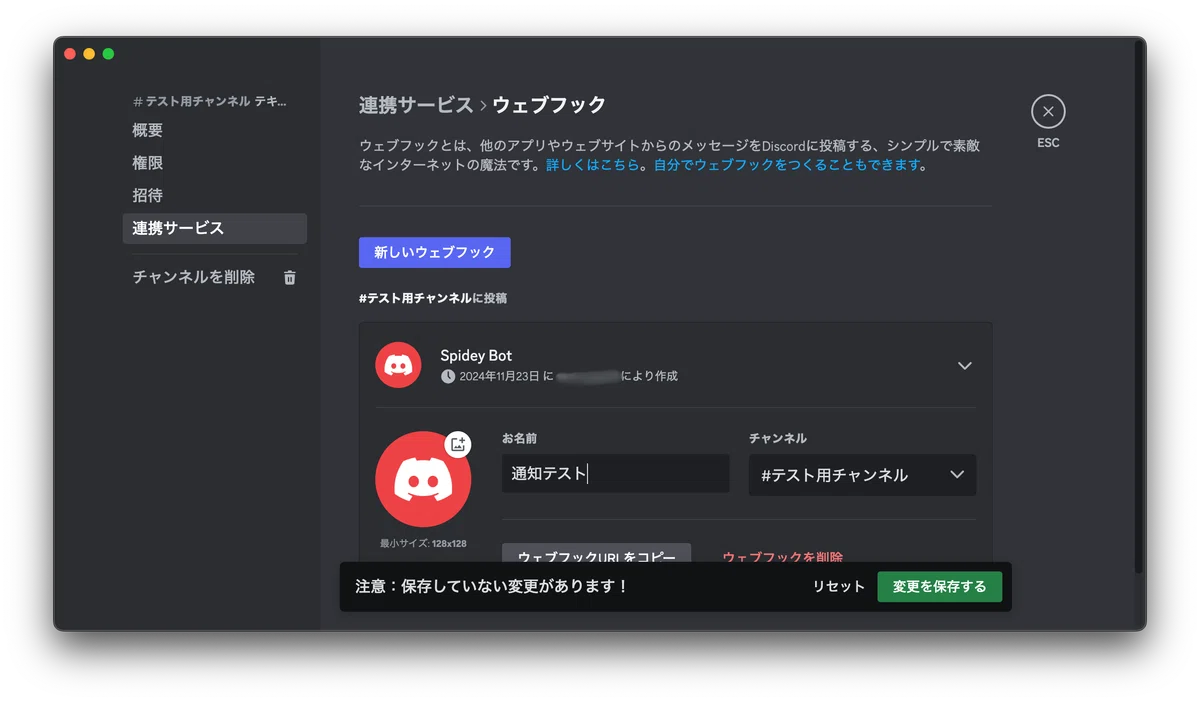Screen dimensions: 1200x702
Task: Click the Spidey Bot webhook title
Action: (x=476, y=355)
